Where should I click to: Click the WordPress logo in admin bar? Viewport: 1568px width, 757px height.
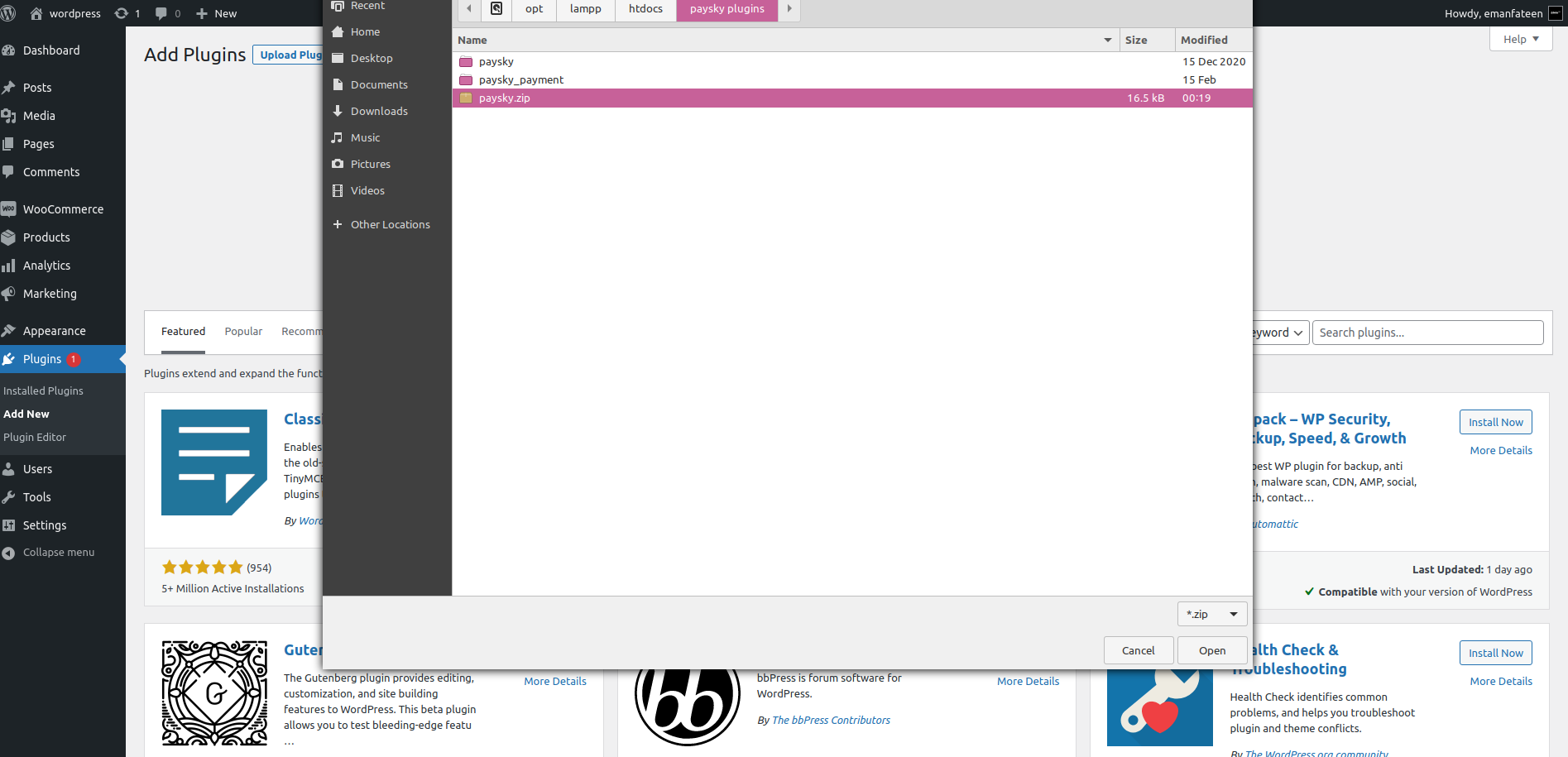[x=8, y=13]
